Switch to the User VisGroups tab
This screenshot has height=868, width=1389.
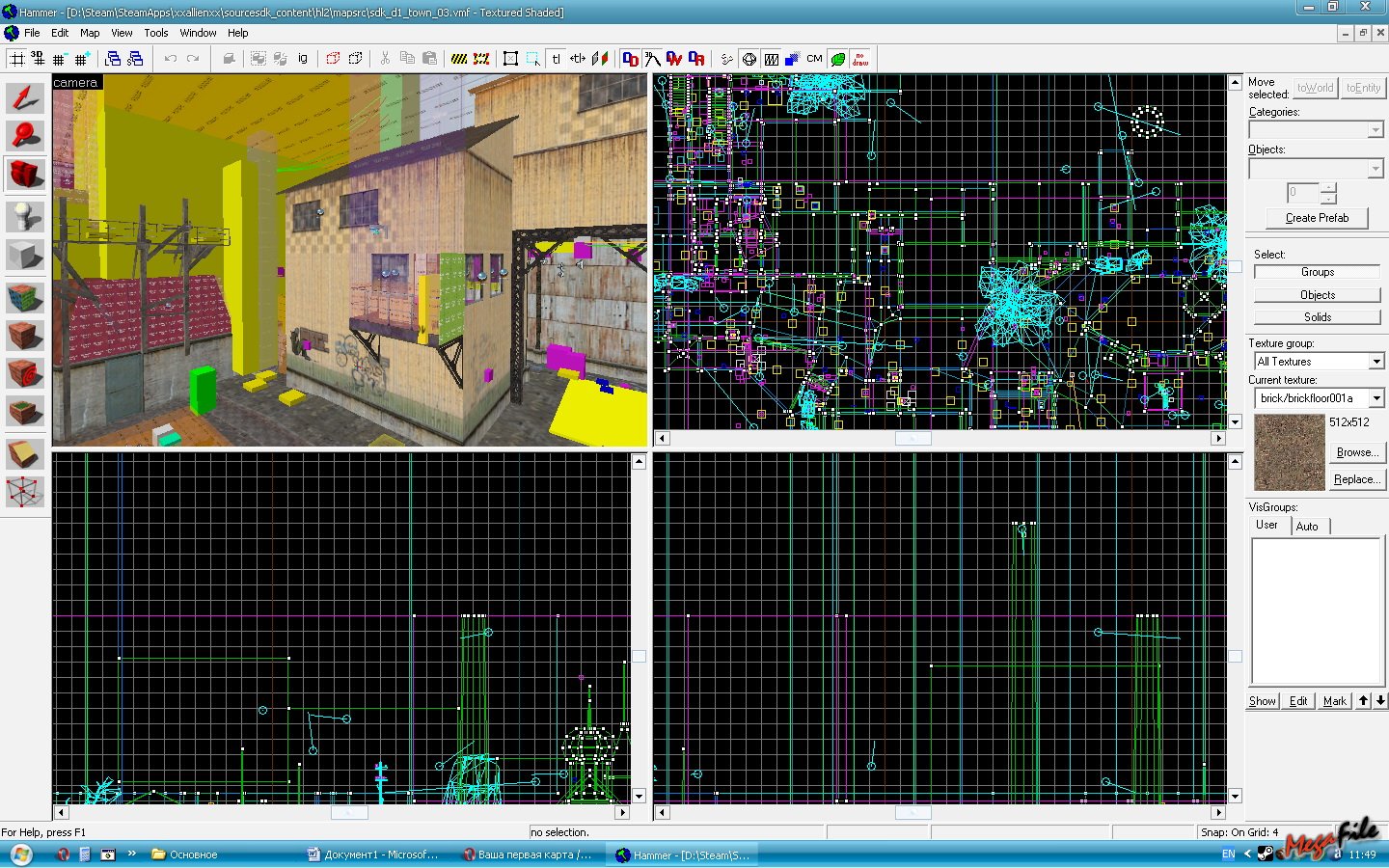1266,526
